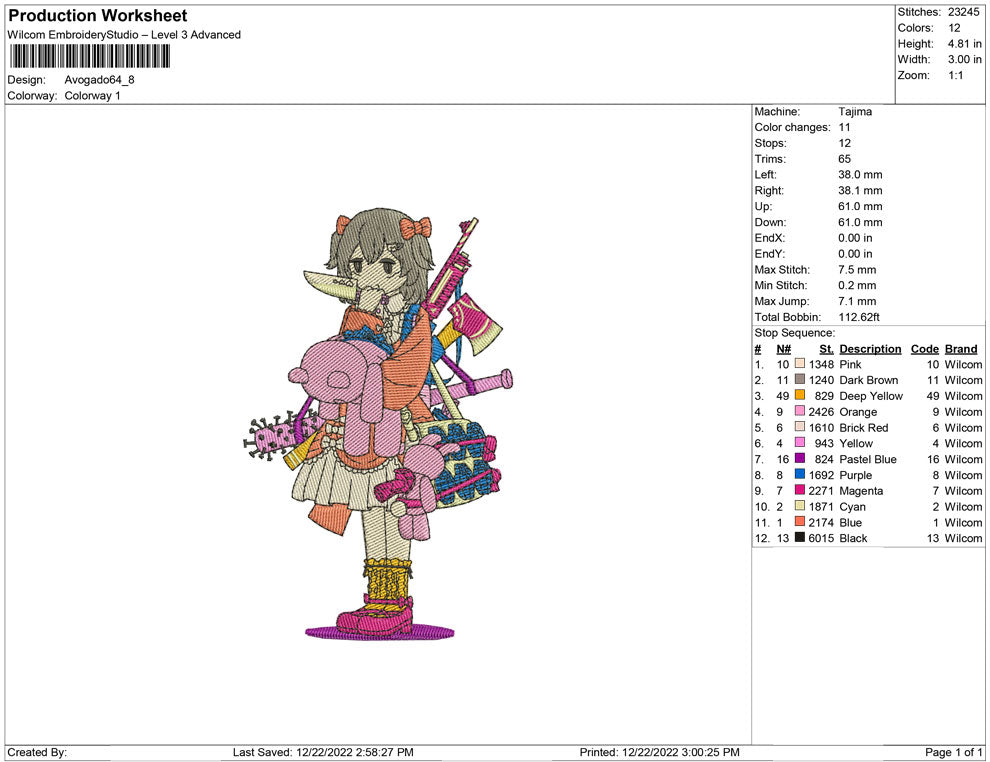Click the trims value '65'
This screenshot has height=762, width=990.
click(844, 159)
